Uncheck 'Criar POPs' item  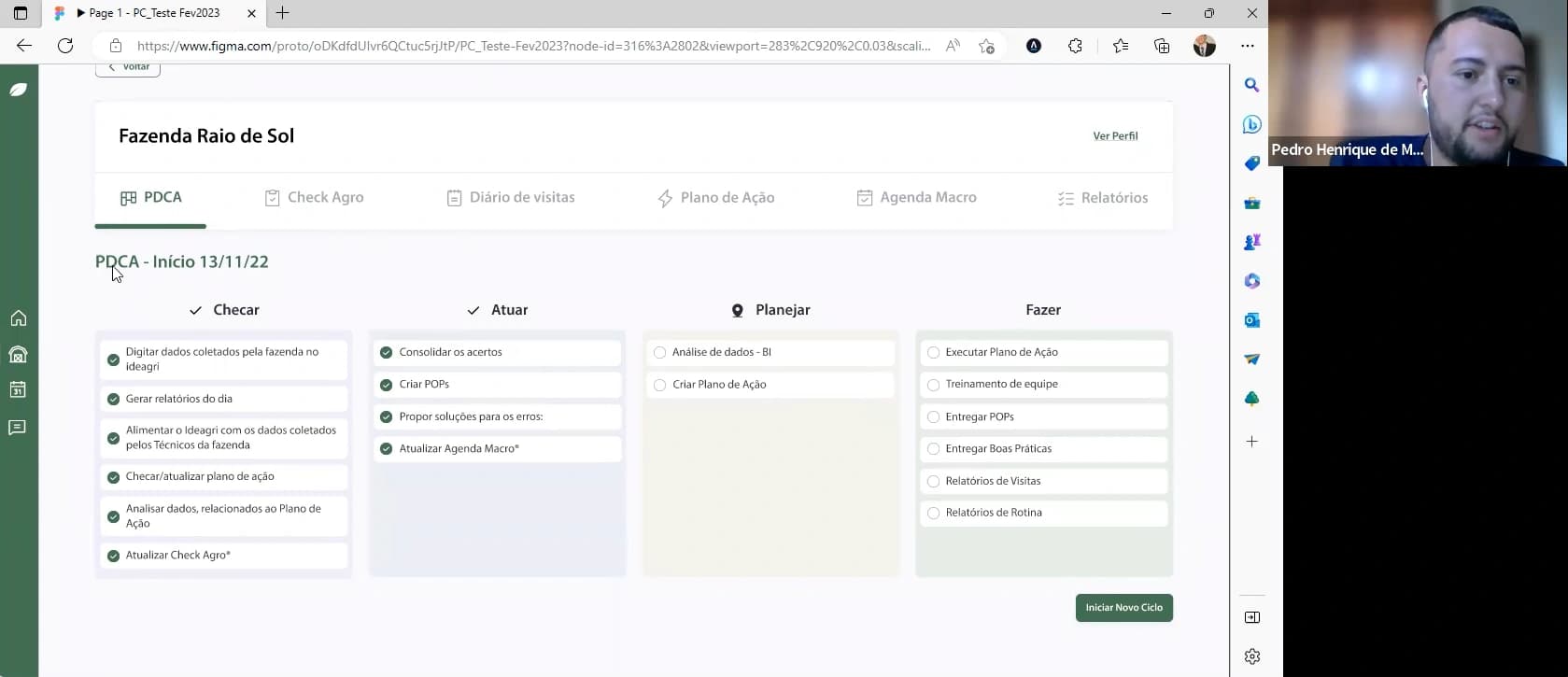(386, 385)
